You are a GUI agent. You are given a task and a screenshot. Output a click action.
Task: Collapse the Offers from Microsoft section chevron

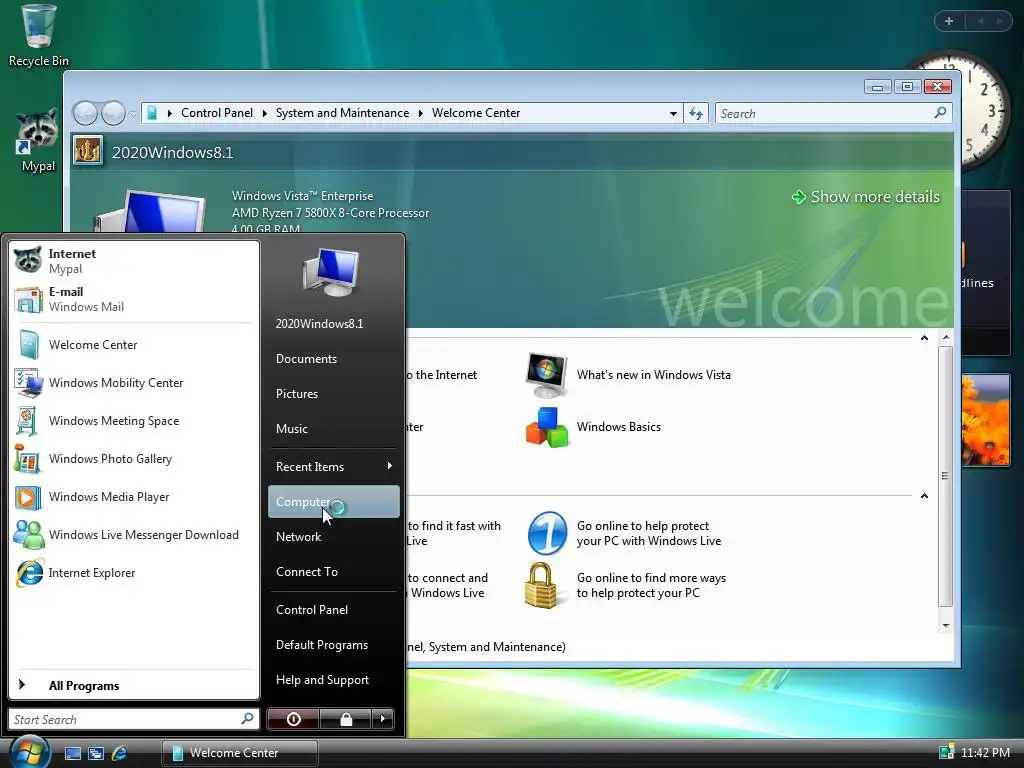(x=924, y=496)
